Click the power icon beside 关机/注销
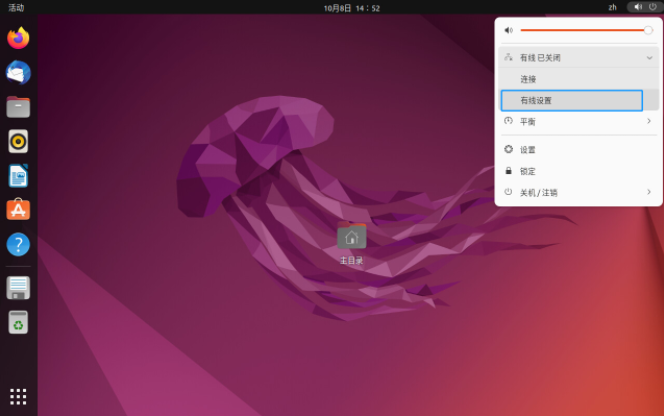664x416 pixels. point(509,192)
